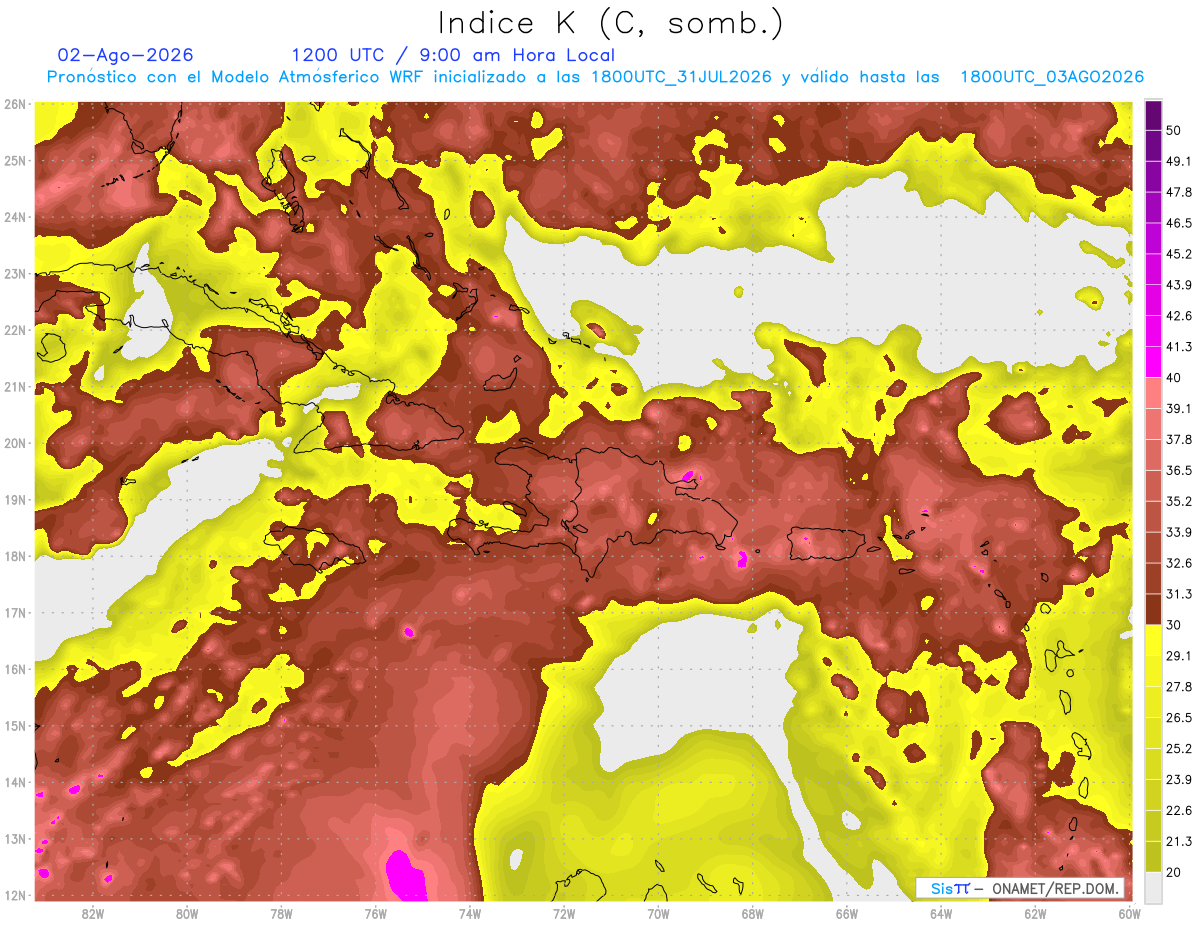This screenshot has width=1200, height=927.
Task: Click latitude axis label "14N"
Action: click(16, 782)
